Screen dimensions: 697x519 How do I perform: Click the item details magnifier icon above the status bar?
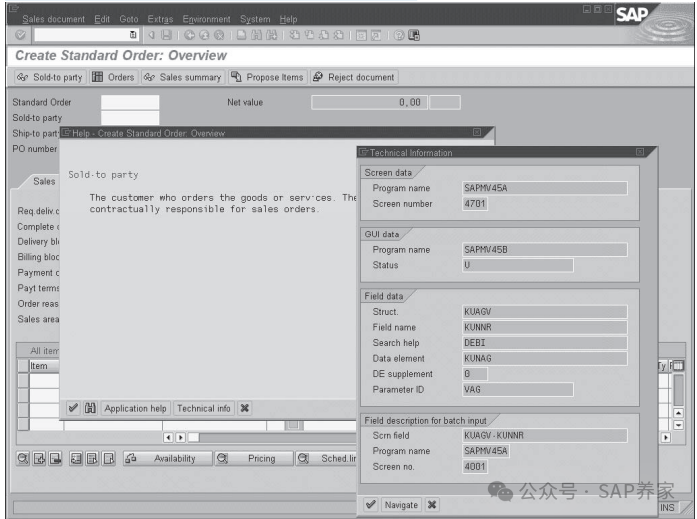click(x=23, y=458)
